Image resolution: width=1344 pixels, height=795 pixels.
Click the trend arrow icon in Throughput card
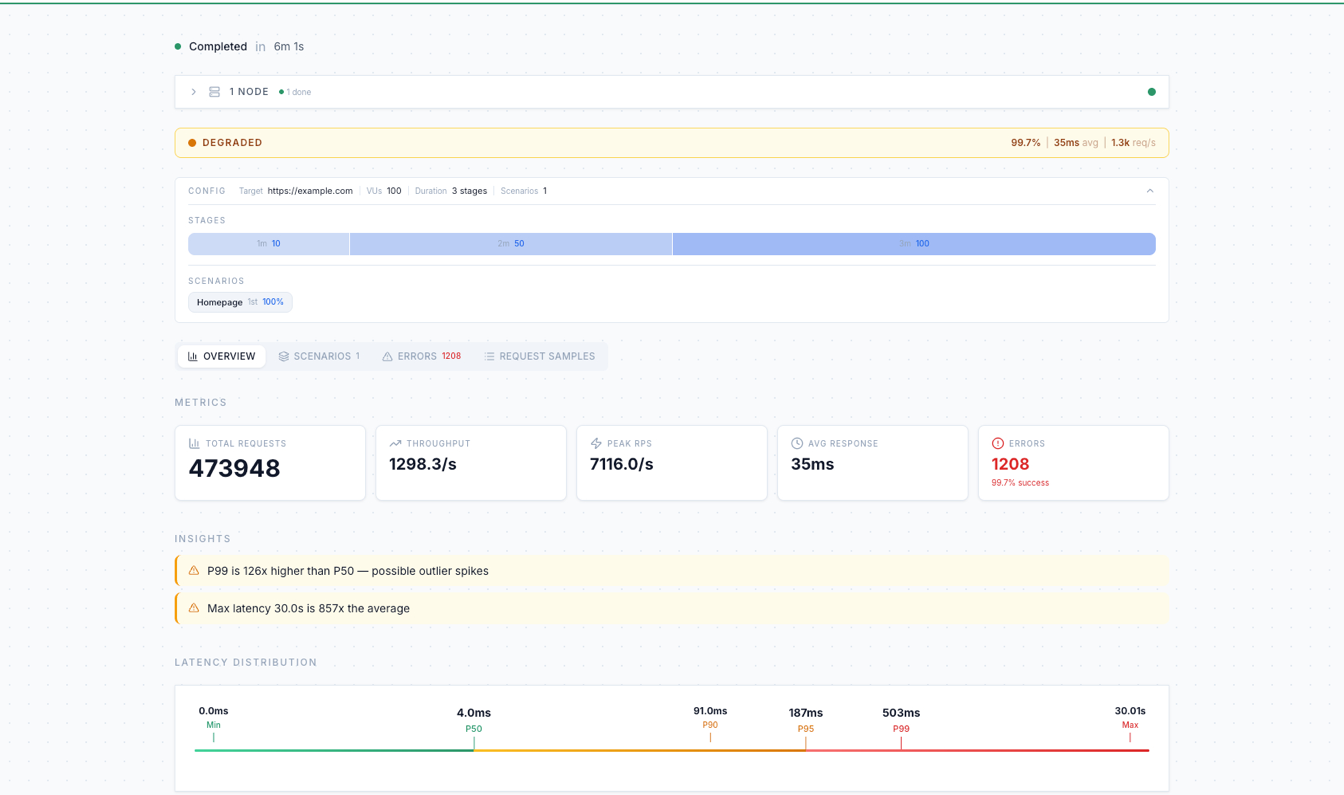pyautogui.click(x=395, y=443)
